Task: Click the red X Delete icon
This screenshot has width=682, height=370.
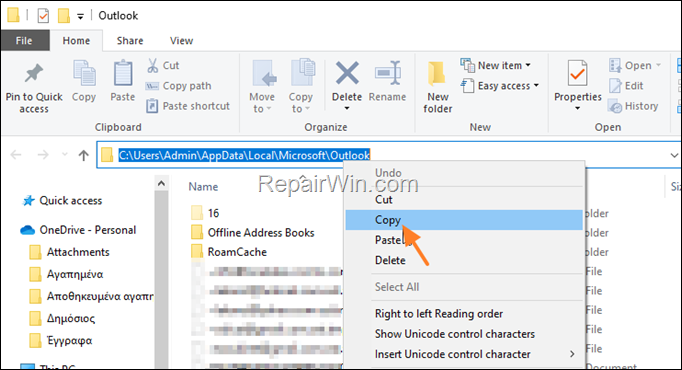Action: coord(347,73)
